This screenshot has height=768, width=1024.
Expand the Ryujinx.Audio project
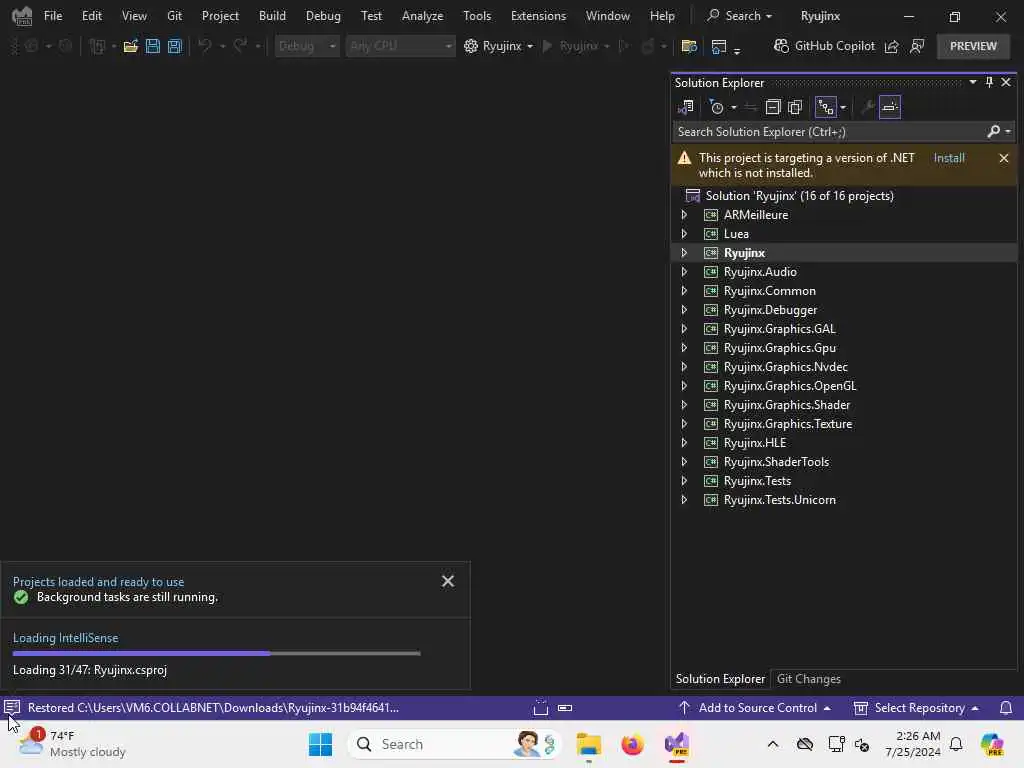point(684,272)
